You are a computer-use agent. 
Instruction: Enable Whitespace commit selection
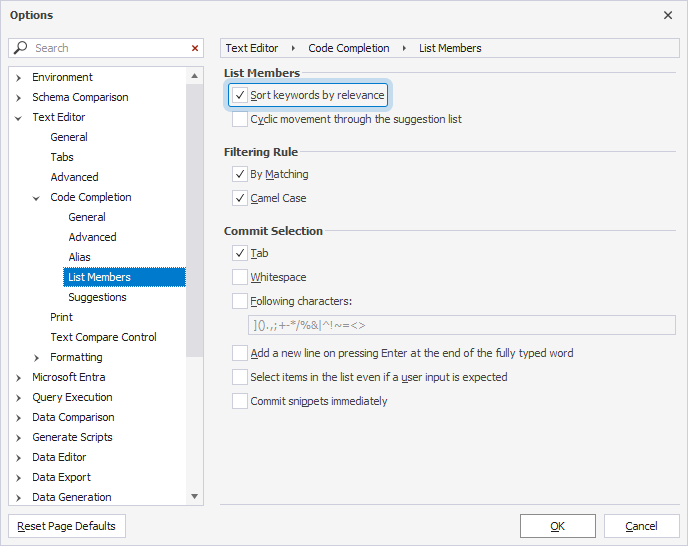(240, 277)
